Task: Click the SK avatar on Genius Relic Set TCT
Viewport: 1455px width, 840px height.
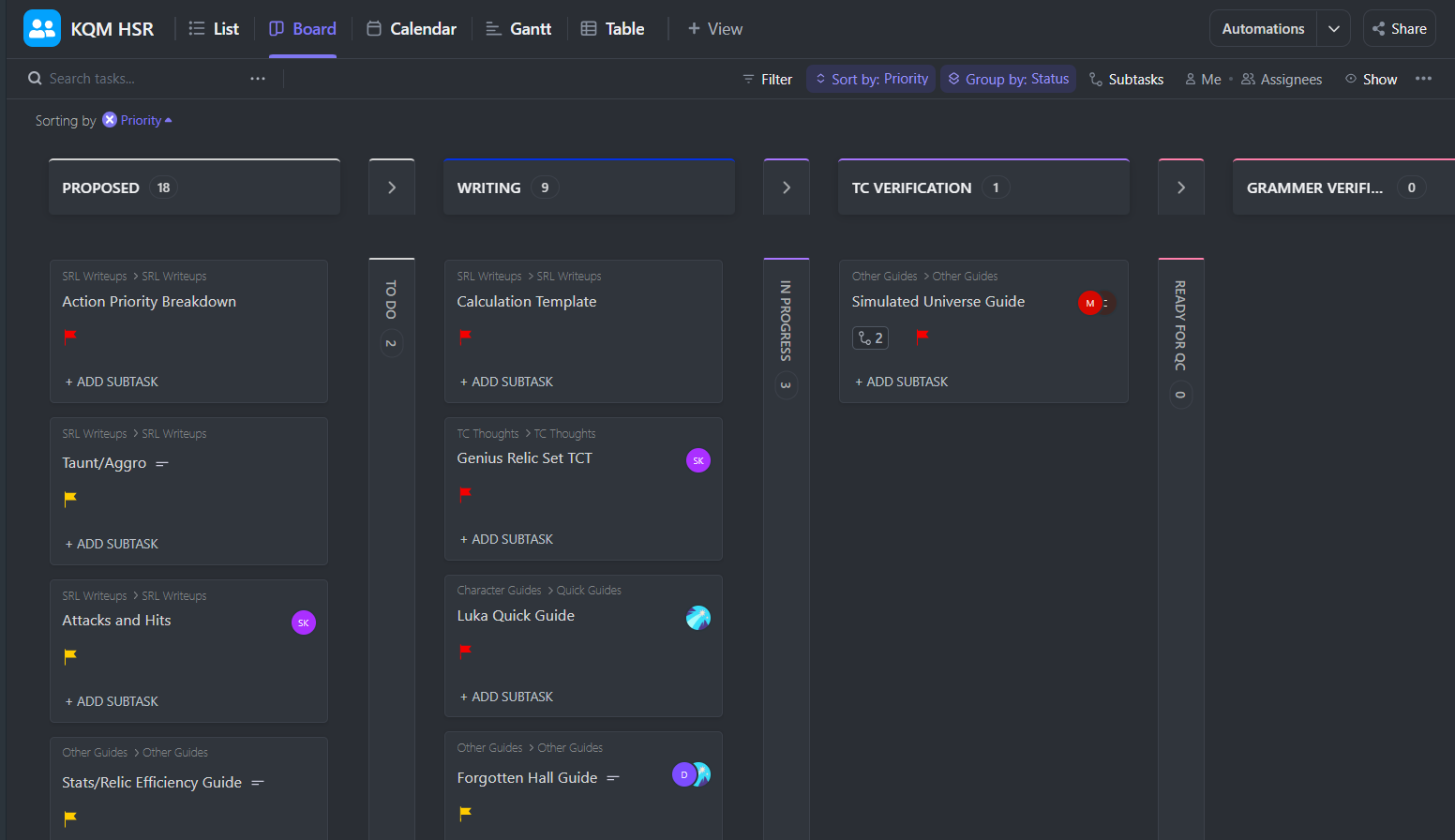Action: (697, 460)
